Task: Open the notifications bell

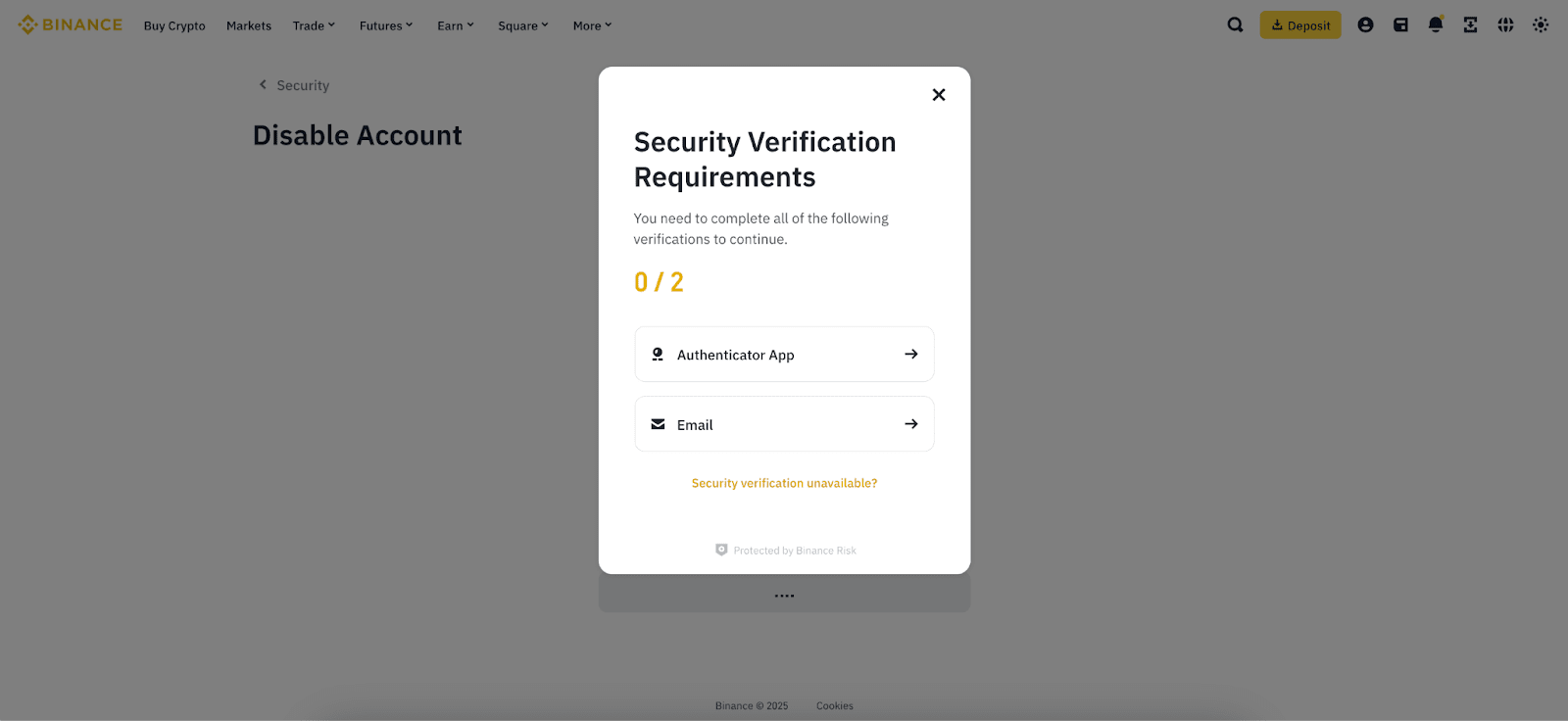Action: [x=1436, y=25]
